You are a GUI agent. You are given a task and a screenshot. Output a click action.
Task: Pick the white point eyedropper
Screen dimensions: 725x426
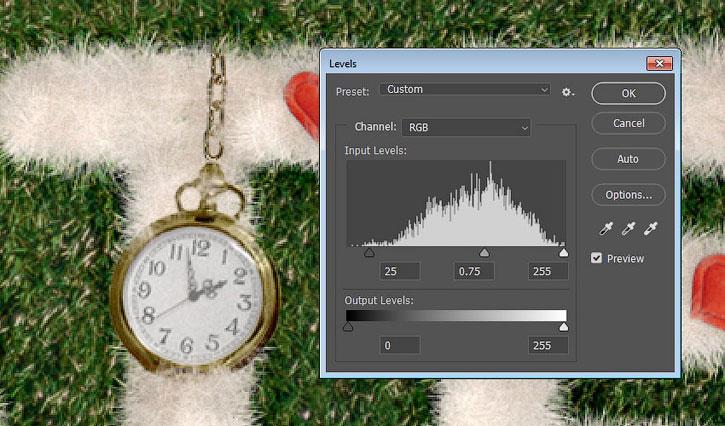pyautogui.click(x=650, y=228)
